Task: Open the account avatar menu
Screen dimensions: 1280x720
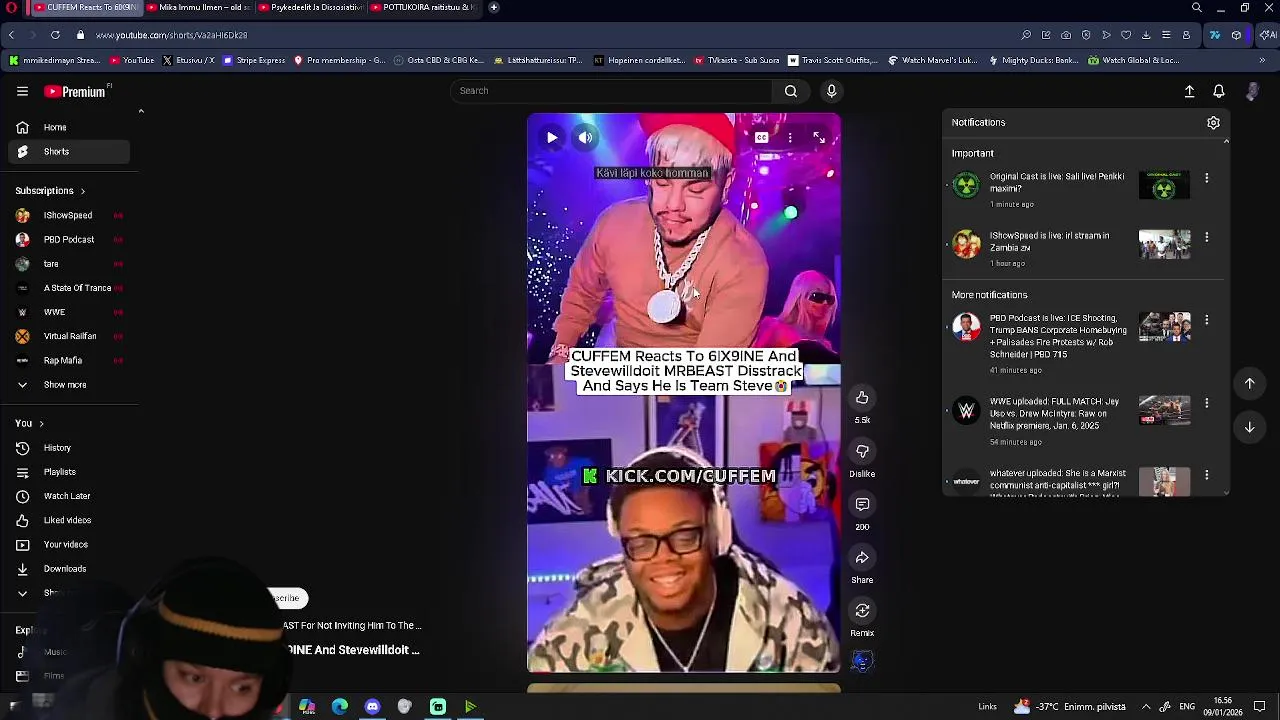Action: coord(1252,91)
